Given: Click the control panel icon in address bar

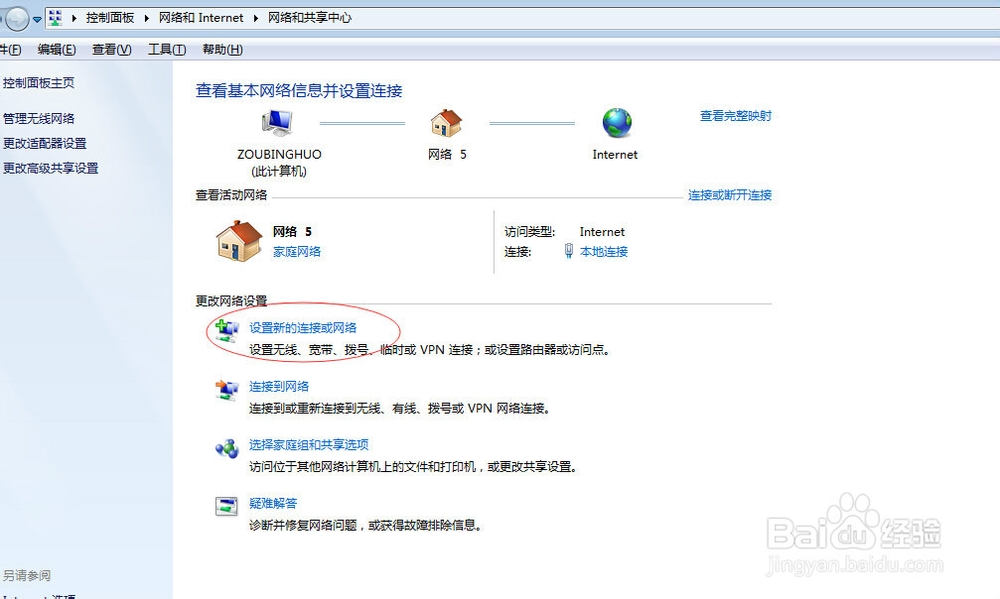Looking at the screenshot, I should tap(55, 18).
